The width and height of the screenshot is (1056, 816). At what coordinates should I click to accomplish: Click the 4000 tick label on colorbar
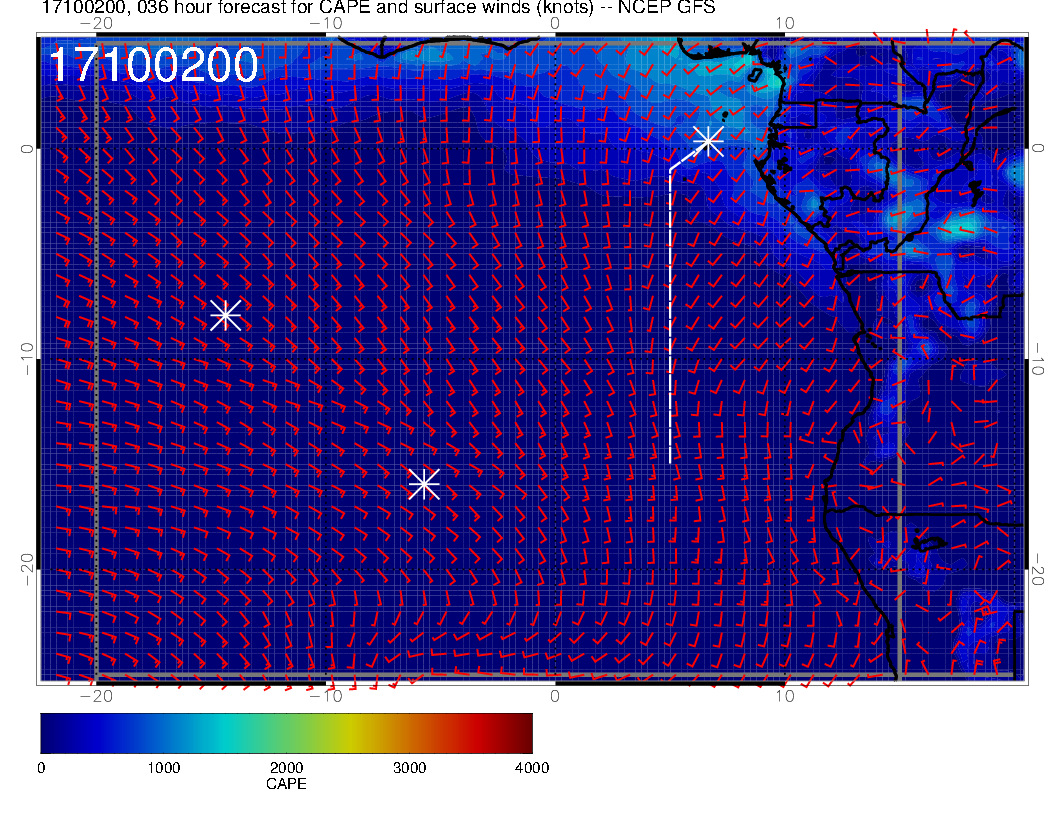pos(531,768)
